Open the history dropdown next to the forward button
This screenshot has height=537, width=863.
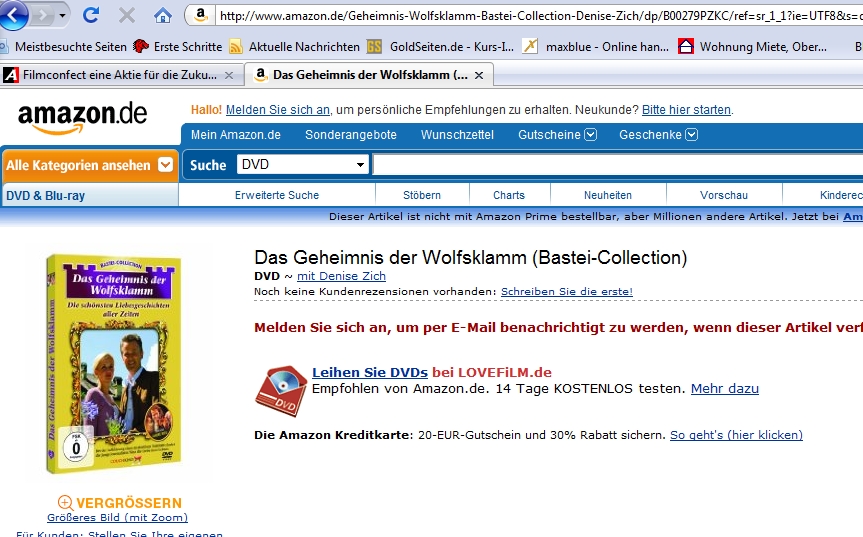62,15
